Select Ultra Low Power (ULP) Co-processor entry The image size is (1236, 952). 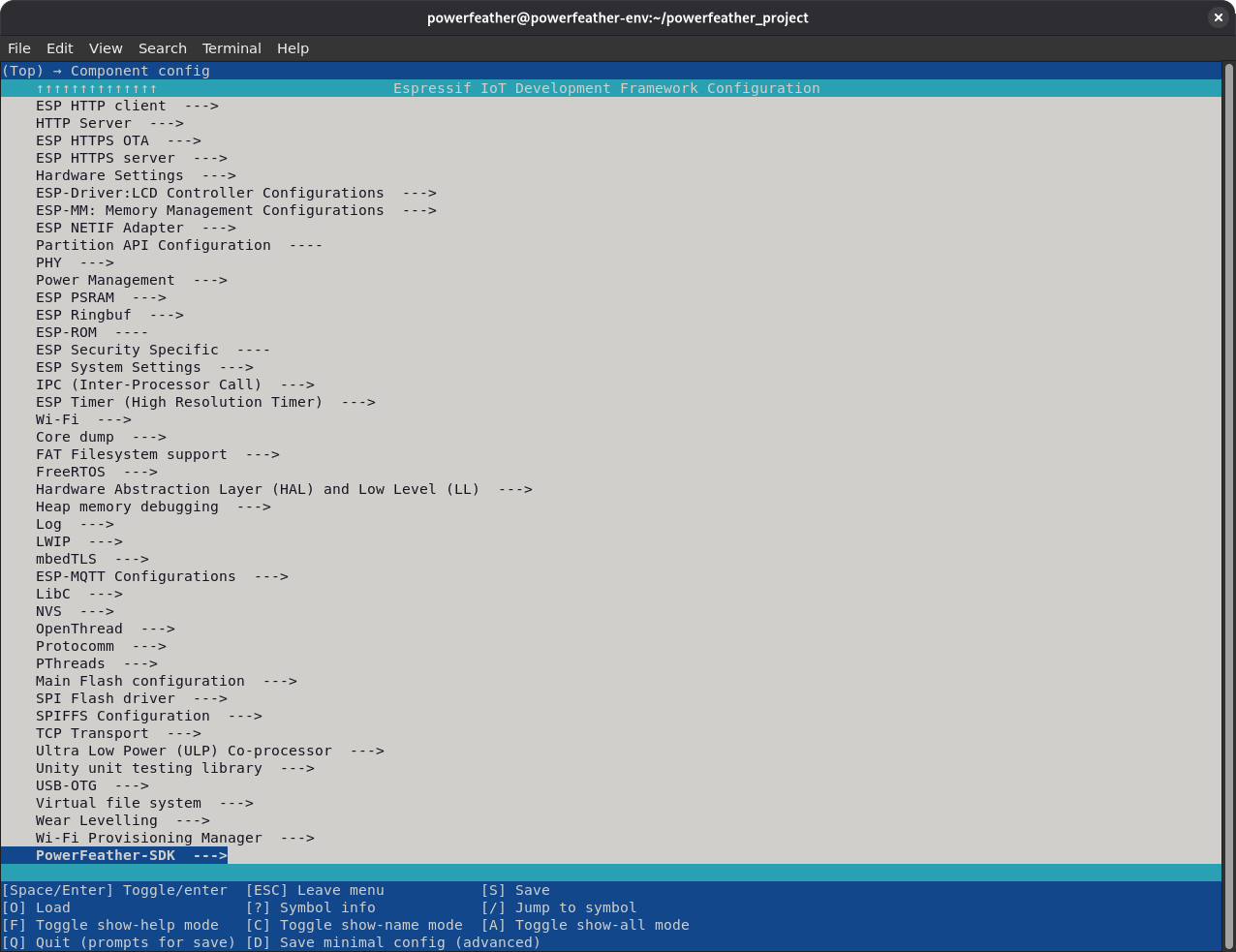(210, 751)
